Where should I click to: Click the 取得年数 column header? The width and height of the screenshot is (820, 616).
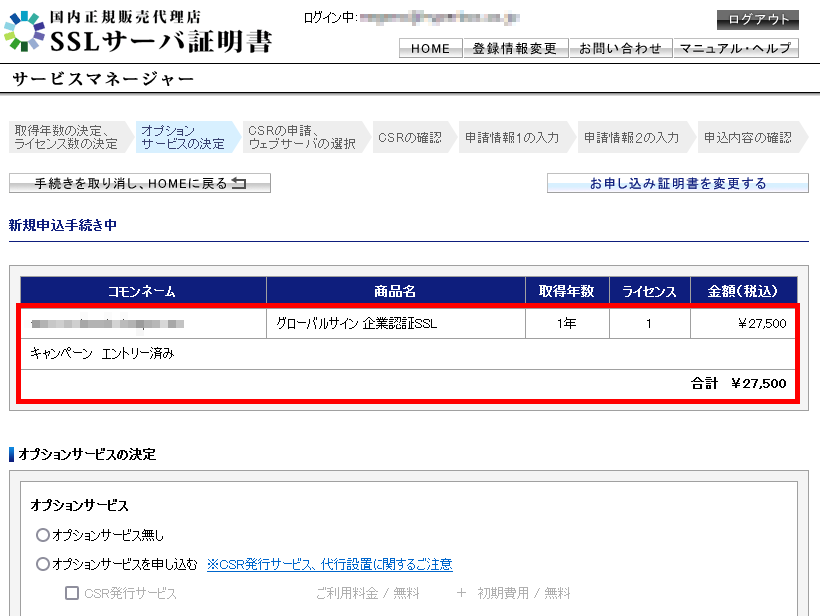567,291
